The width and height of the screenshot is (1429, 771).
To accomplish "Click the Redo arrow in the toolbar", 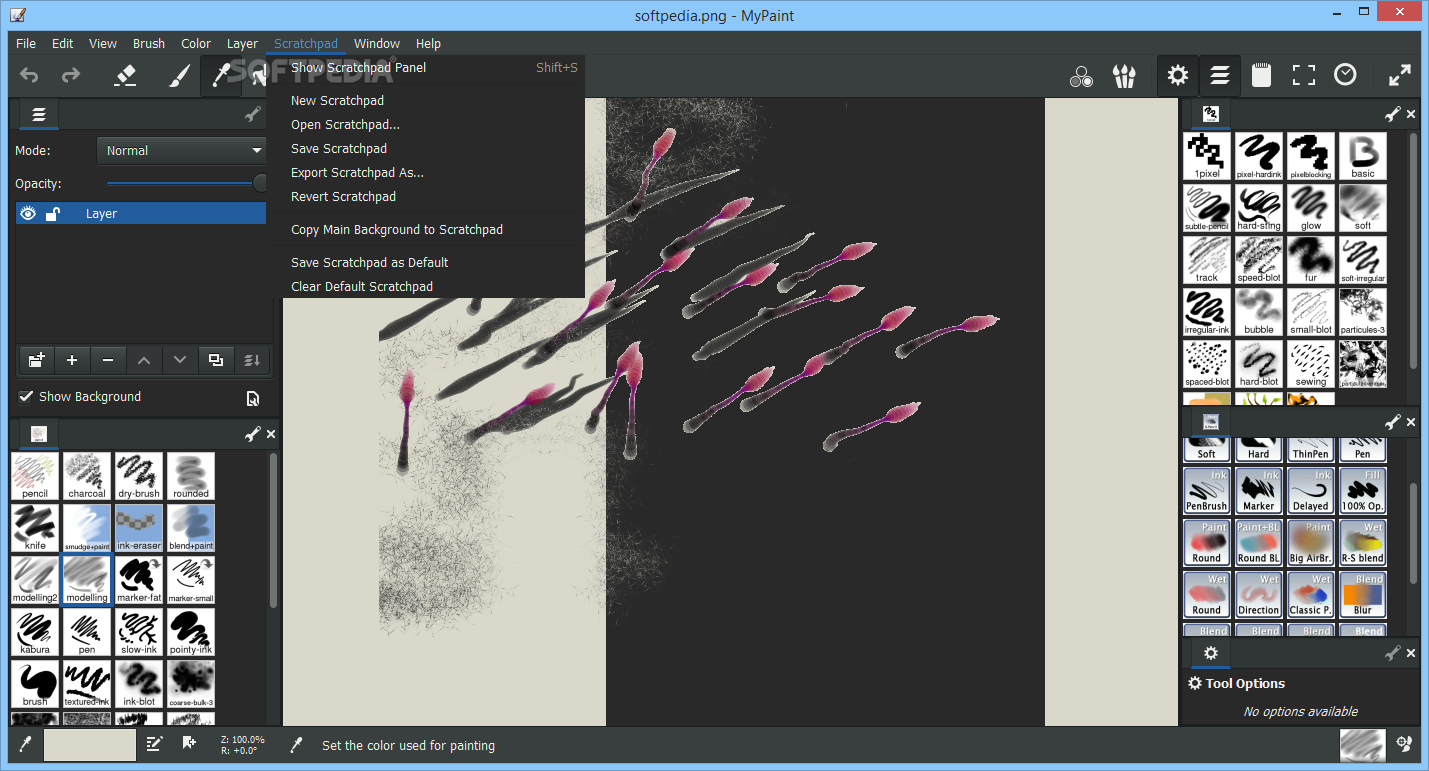I will (x=70, y=75).
